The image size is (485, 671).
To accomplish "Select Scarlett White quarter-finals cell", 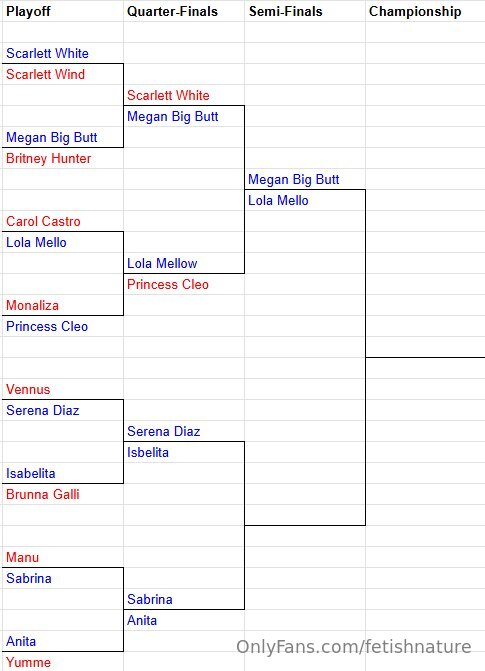I will tap(184, 95).
